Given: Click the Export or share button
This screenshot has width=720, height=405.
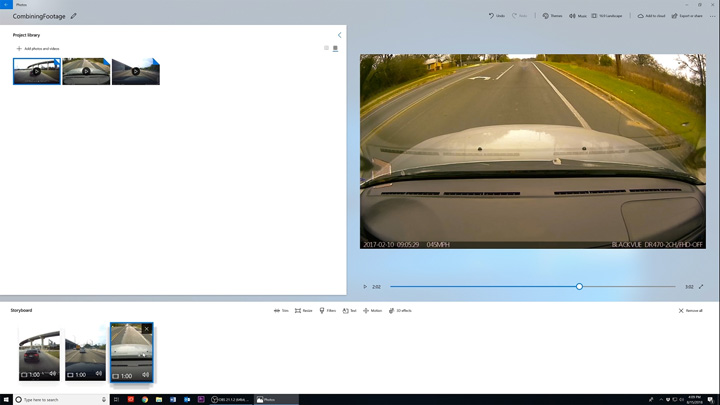Looking at the screenshot, I should point(687,16).
